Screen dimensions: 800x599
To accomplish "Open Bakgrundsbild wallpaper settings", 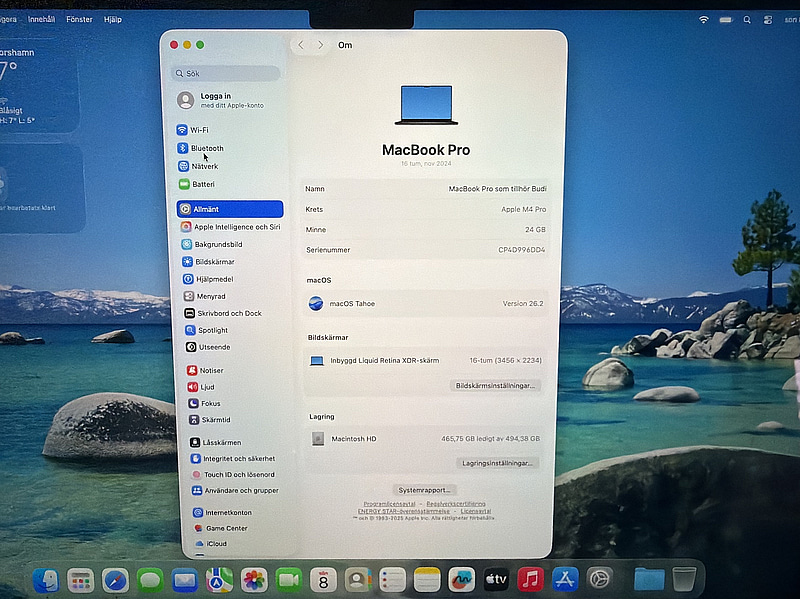I will click(x=217, y=244).
